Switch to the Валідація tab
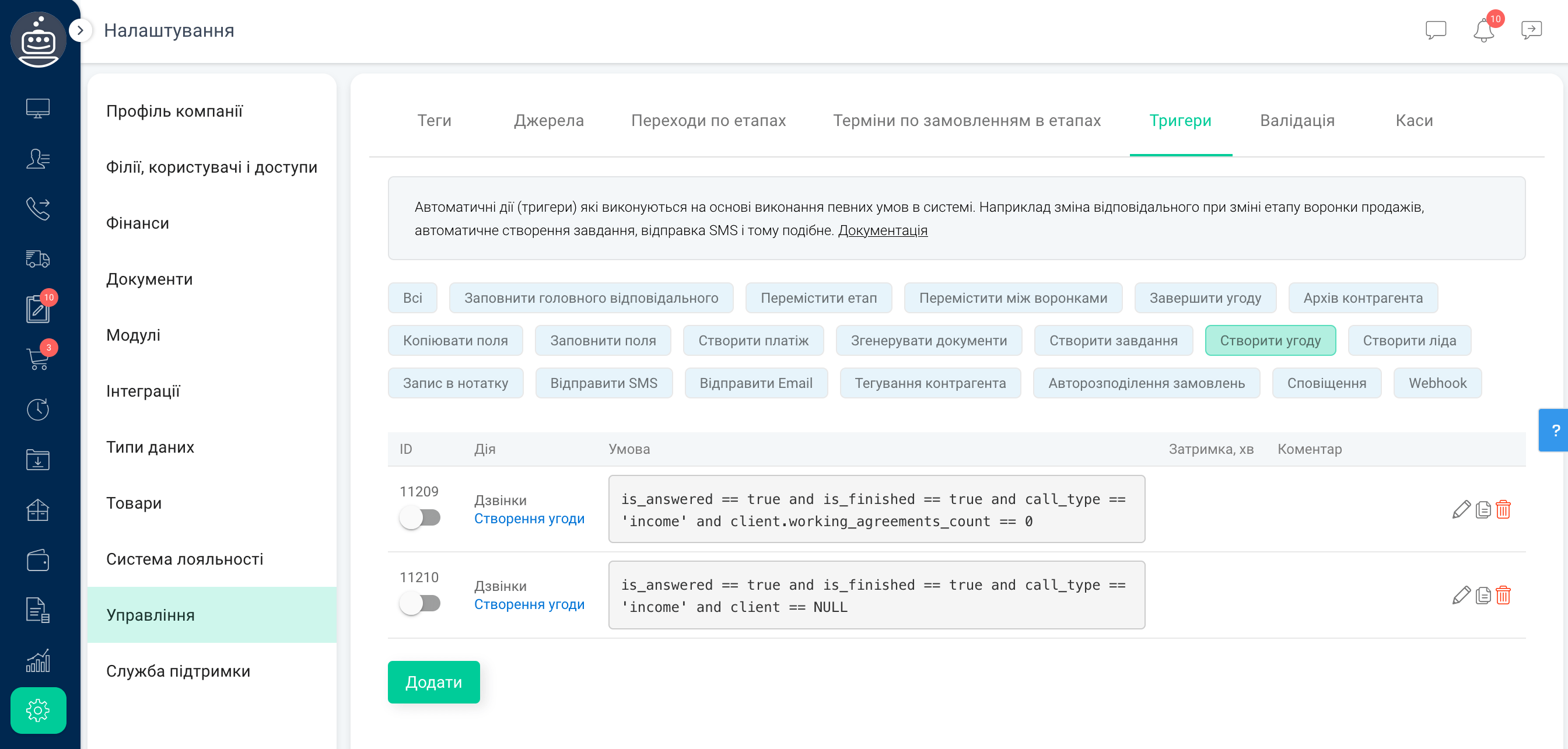 coord(1297,121)
